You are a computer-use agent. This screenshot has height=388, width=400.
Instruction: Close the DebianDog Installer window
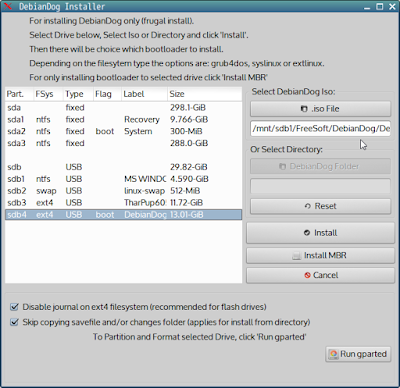pos(392,6)
